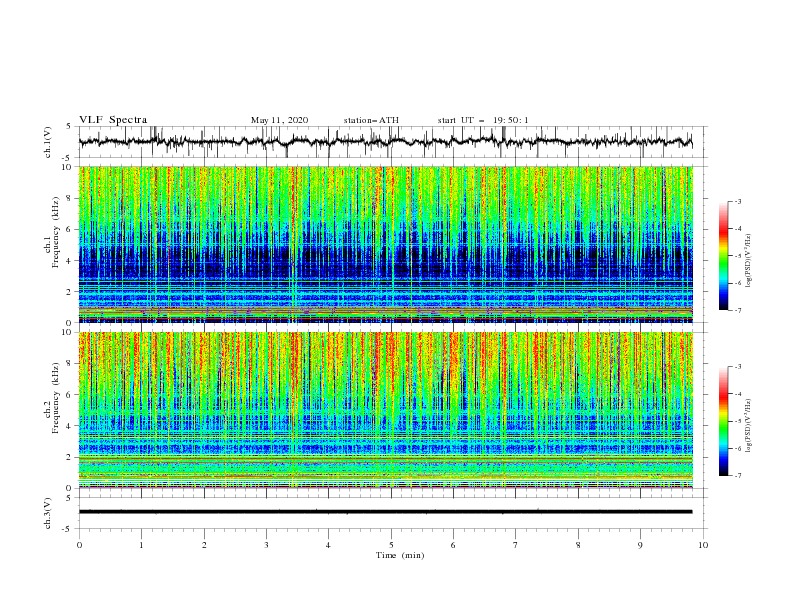The image size is (792, 612).
Task: Click inside the ch.1 spectrogram panel
Action: point(385,244)
